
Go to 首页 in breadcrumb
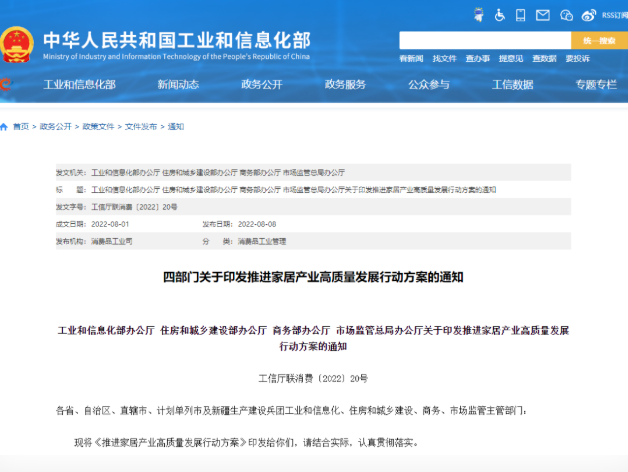coord(21,127)
